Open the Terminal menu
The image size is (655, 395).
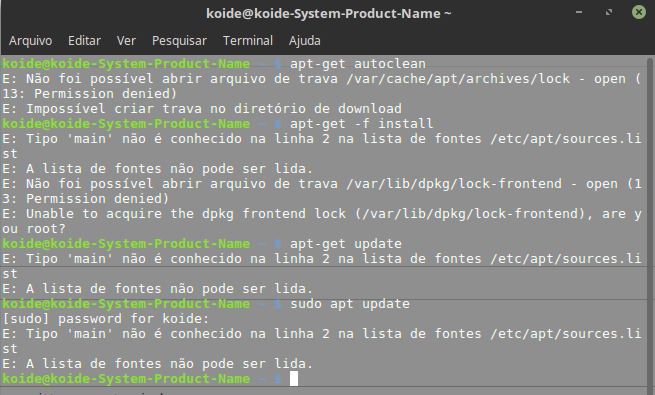click(x=248, y=41)
